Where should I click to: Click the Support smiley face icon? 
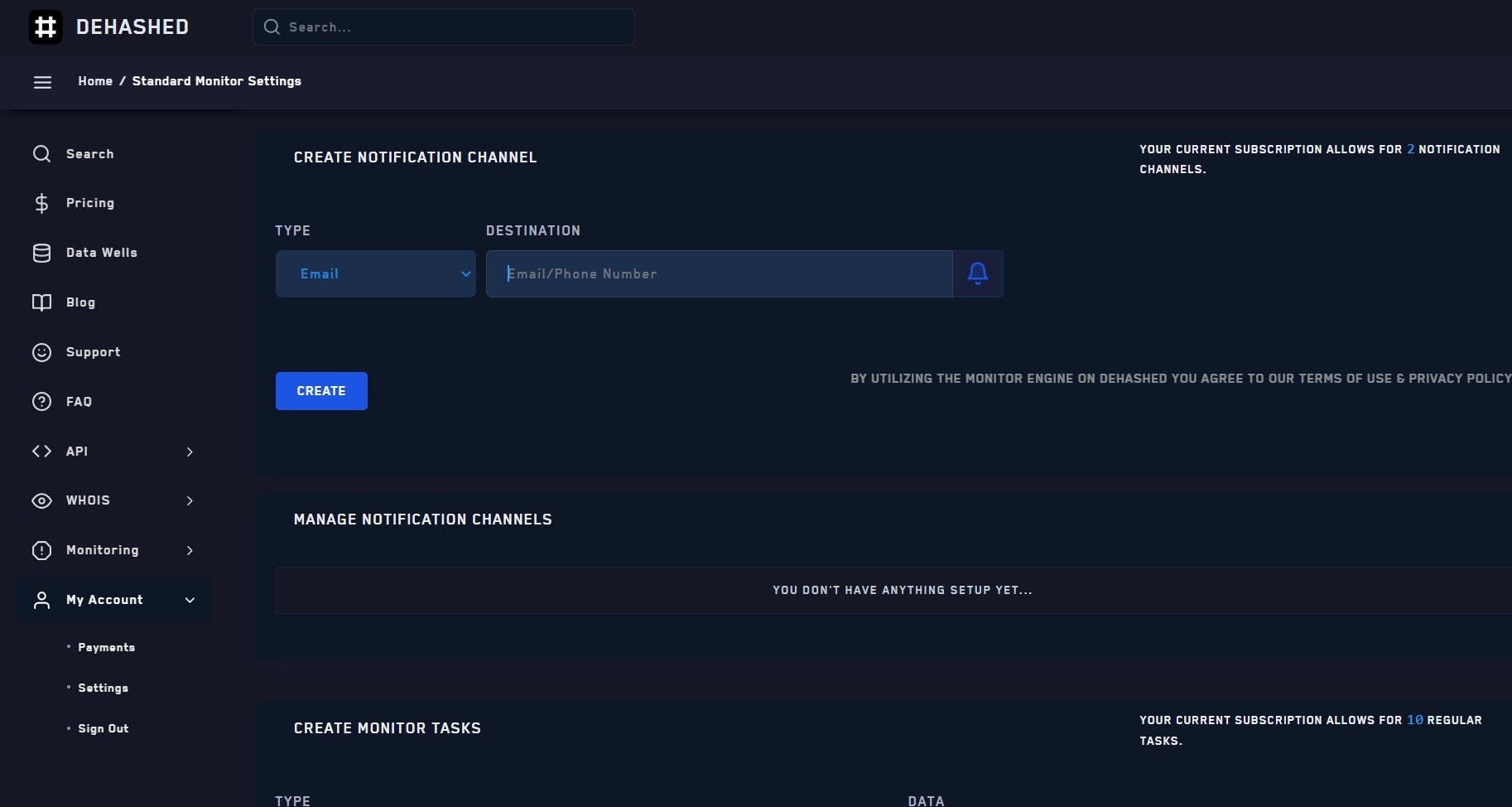41,352
